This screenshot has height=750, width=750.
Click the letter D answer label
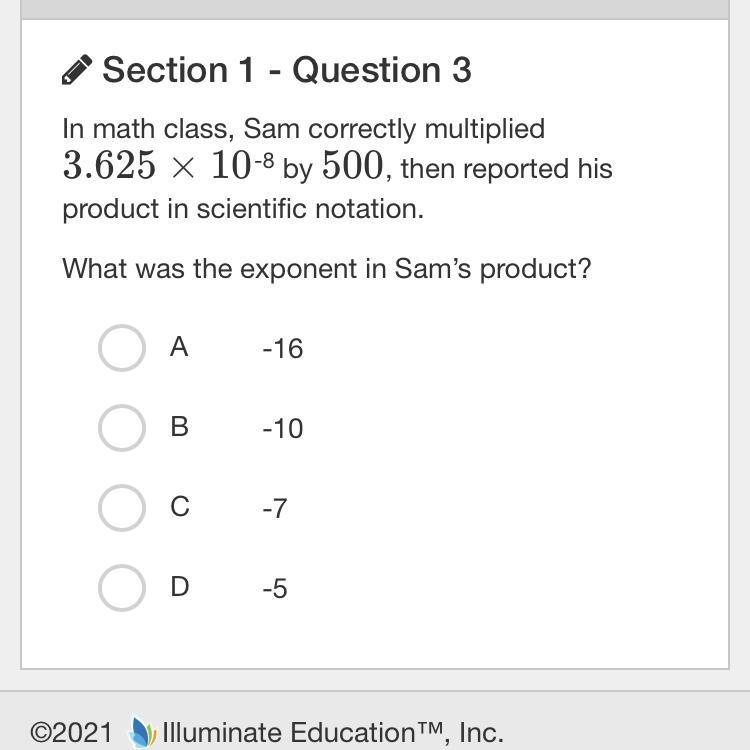click(x=179, y=587)
